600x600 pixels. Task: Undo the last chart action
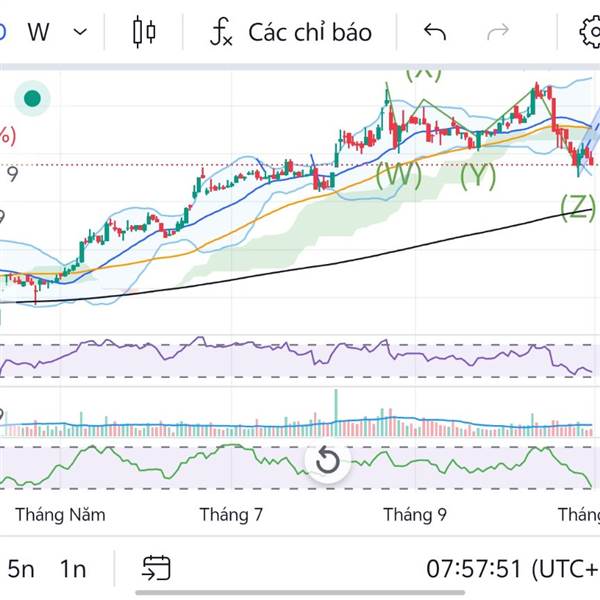click(x=434, y=32)
